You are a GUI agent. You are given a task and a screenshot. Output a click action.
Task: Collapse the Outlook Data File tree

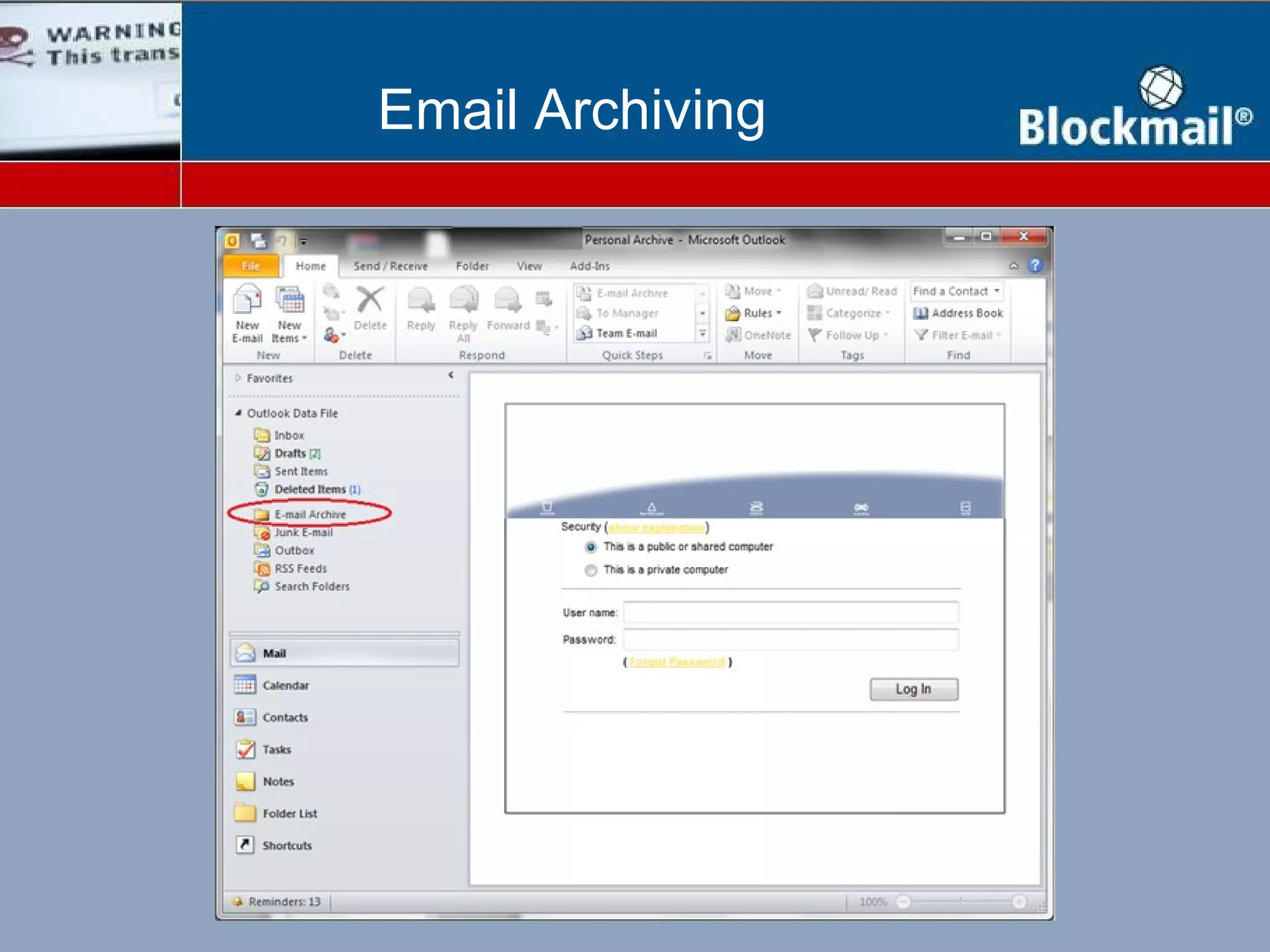(x=238, y=413)
